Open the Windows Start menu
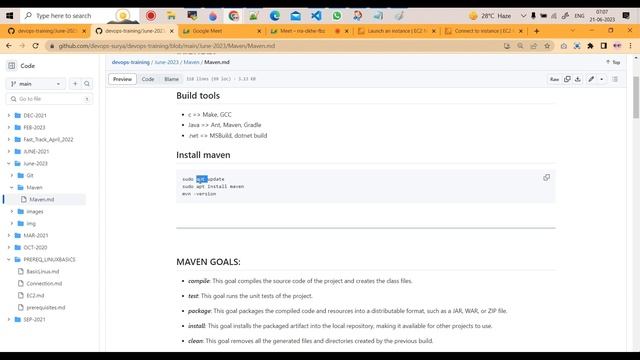This screenshot has width=640, height=360. [x=9, y=16]
